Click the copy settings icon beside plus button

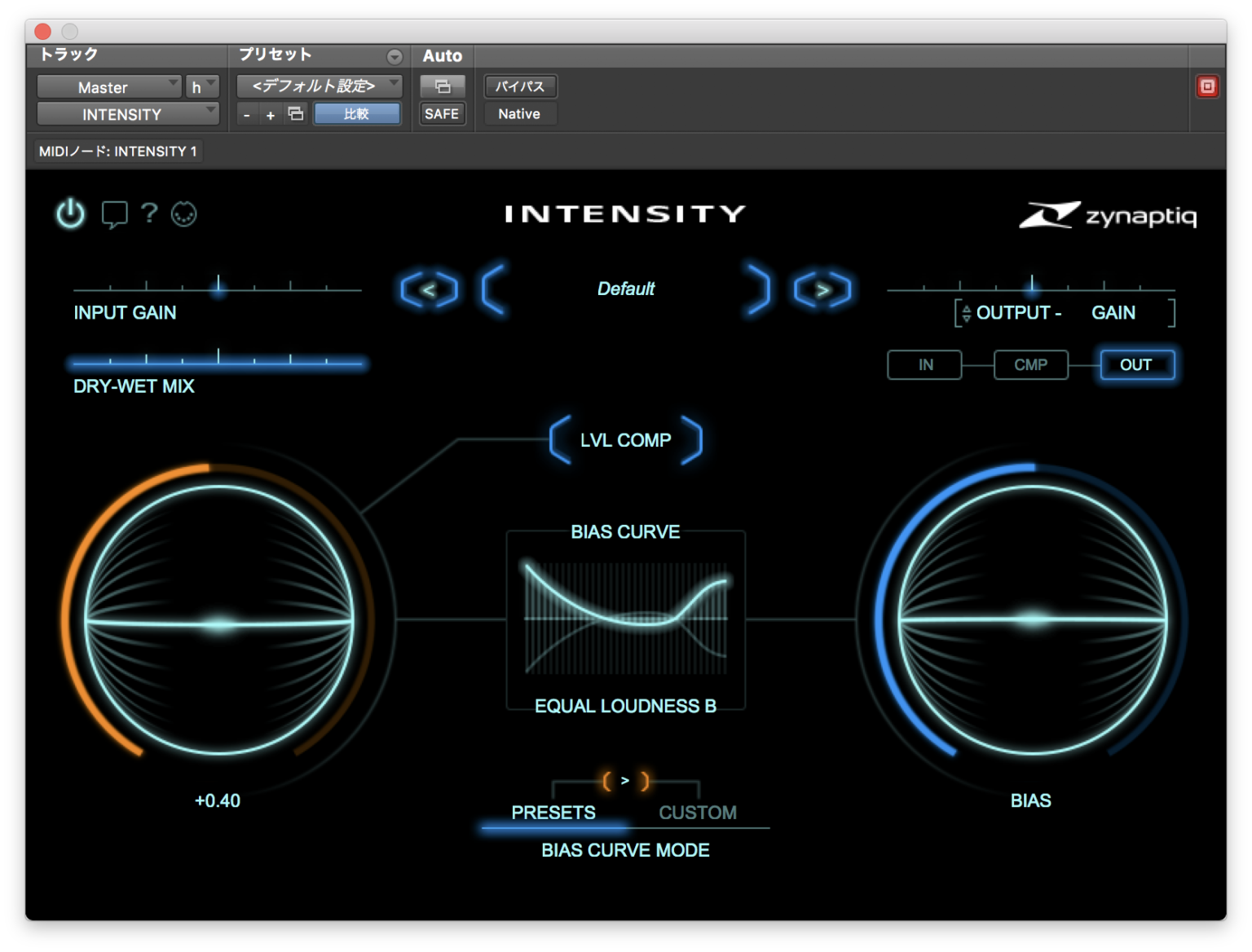pyautogui.click(x=294, y=114)
